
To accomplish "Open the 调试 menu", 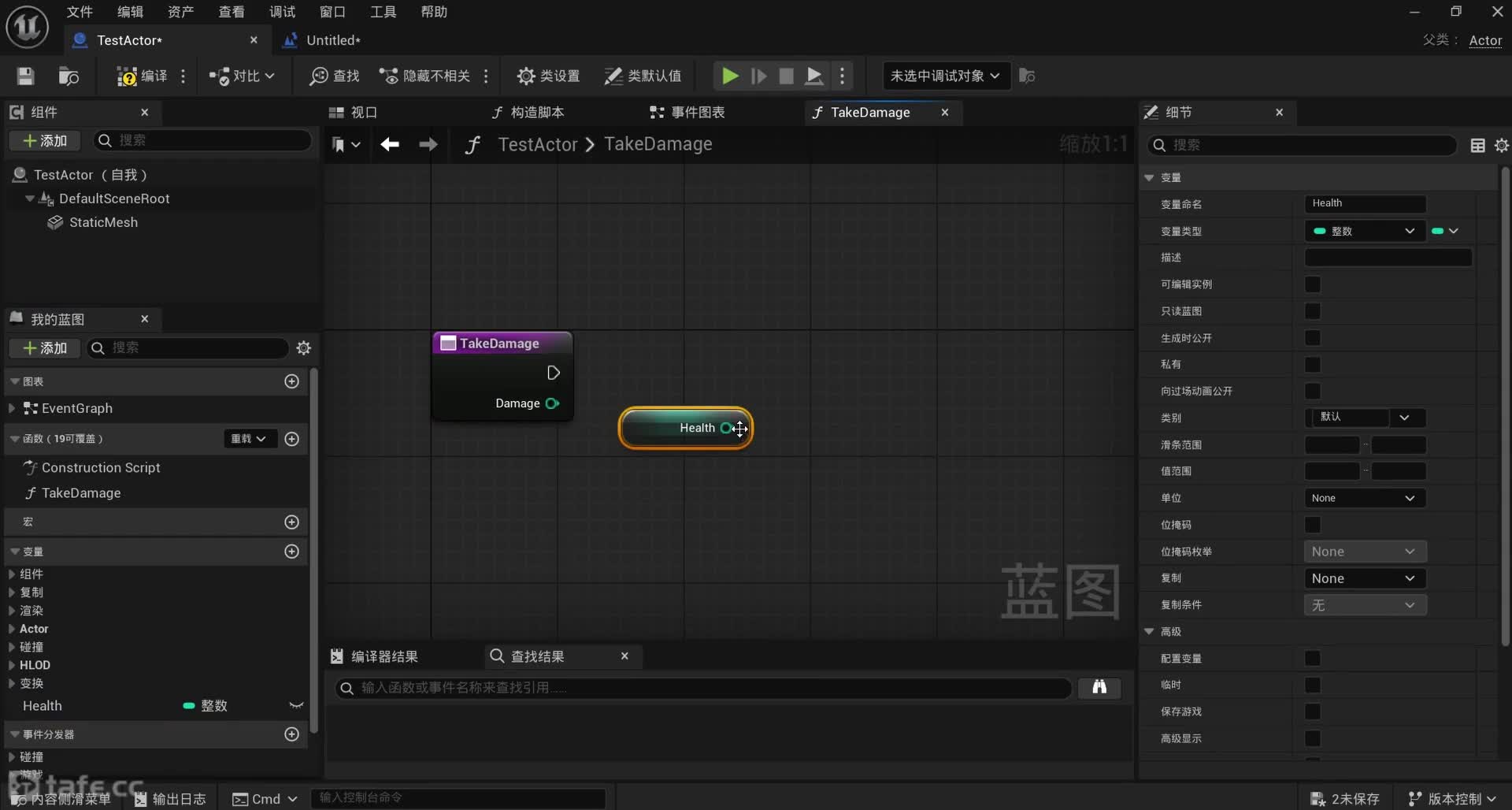I will [282, 12].
